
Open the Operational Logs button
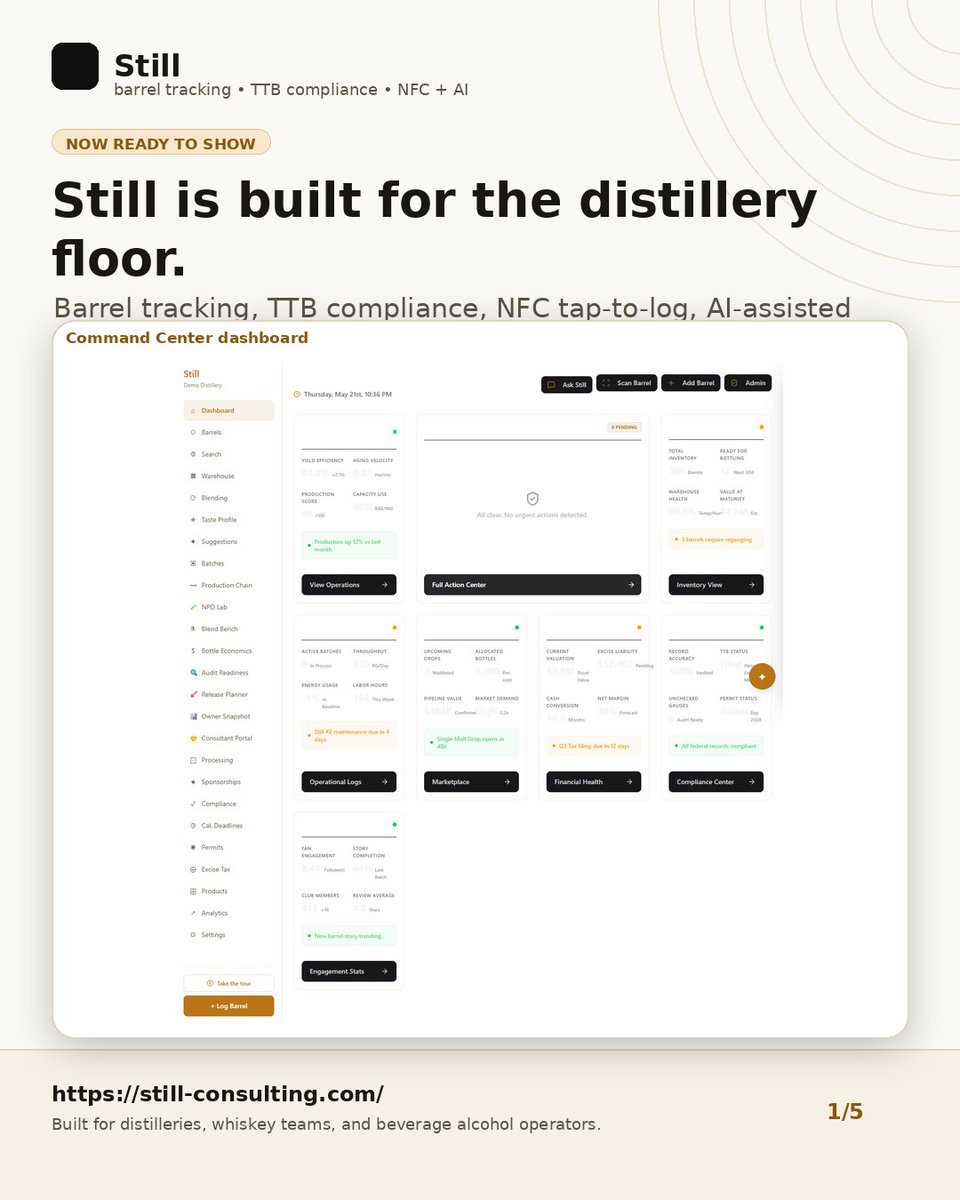[349, 782]
